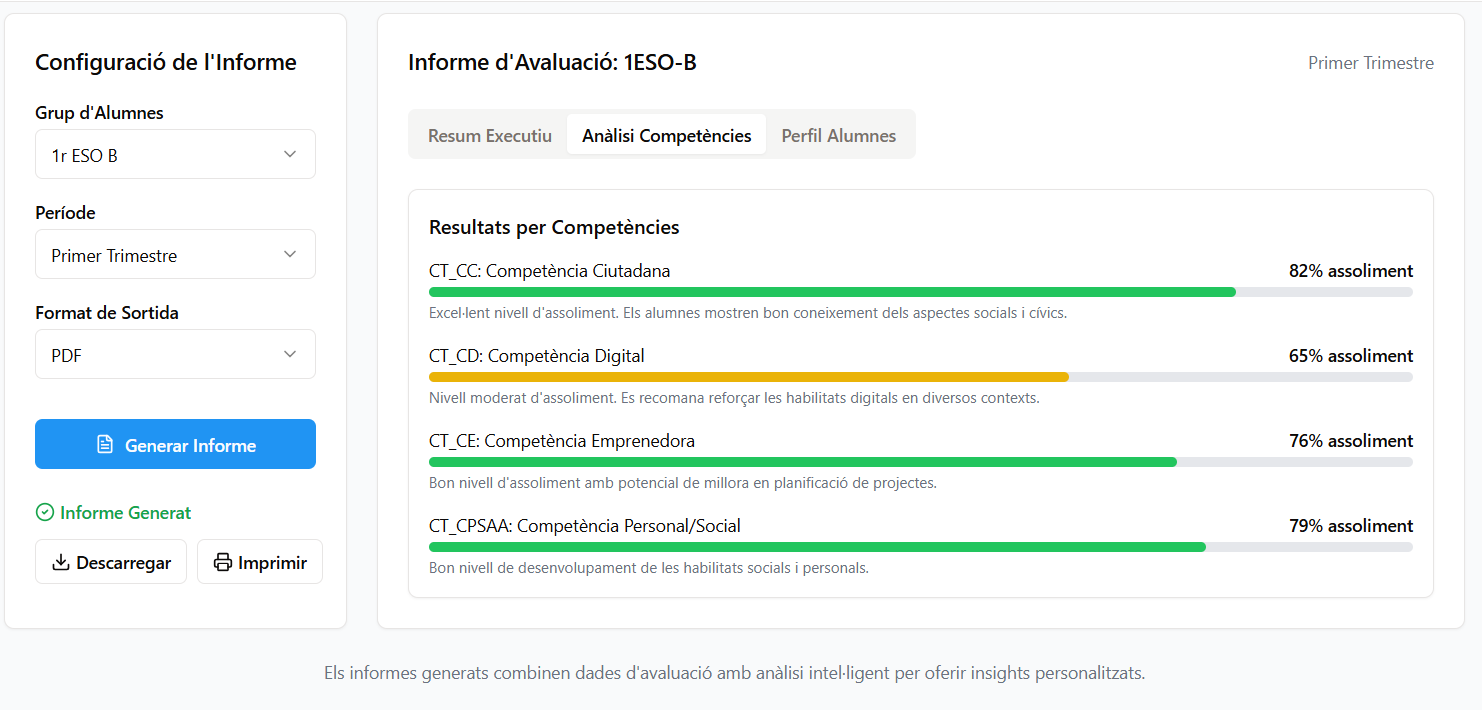Click the chevron on the Grup d'Alumnes selector

click(x=291, y=154)
